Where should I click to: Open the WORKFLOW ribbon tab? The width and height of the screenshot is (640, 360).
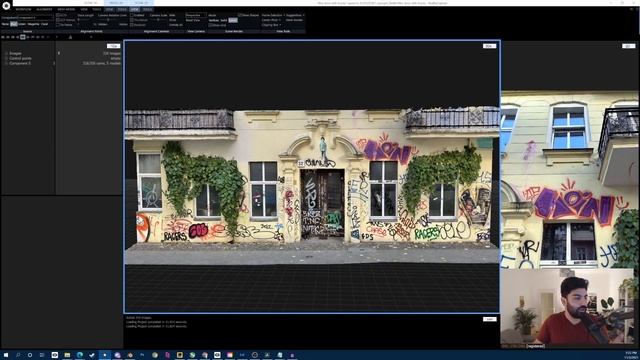pos(23,9)
